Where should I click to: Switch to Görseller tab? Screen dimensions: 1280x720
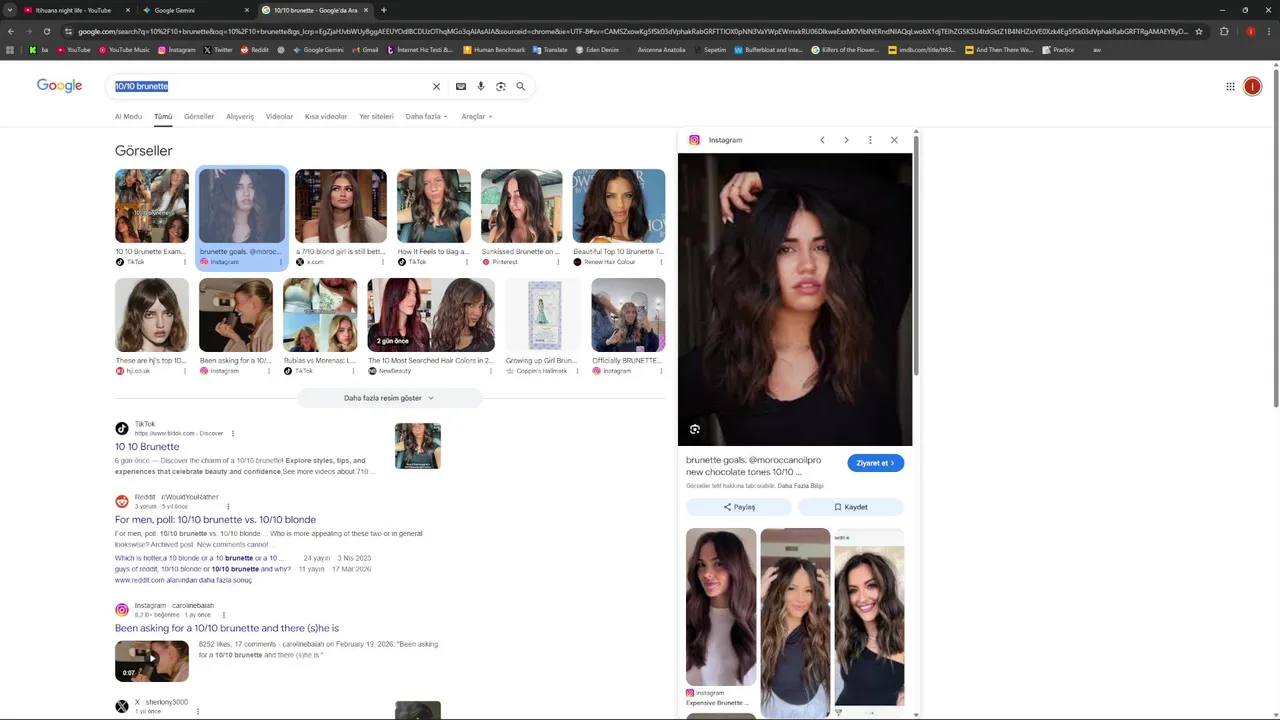tap(199, 116)
